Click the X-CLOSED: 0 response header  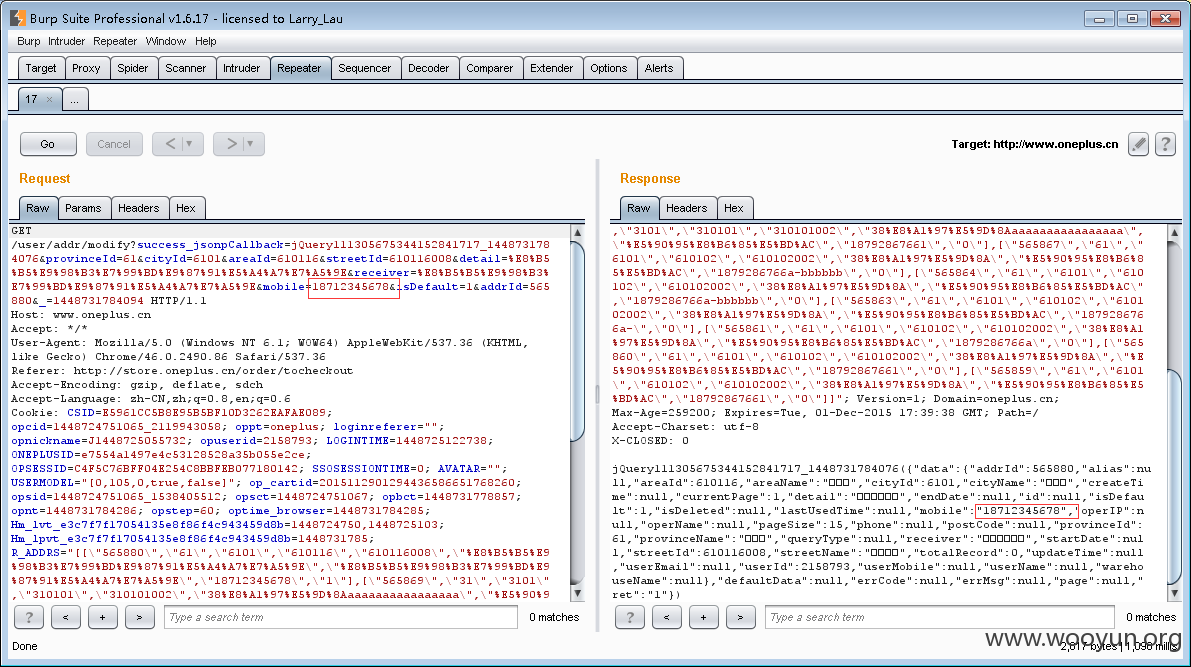point(650,441)
